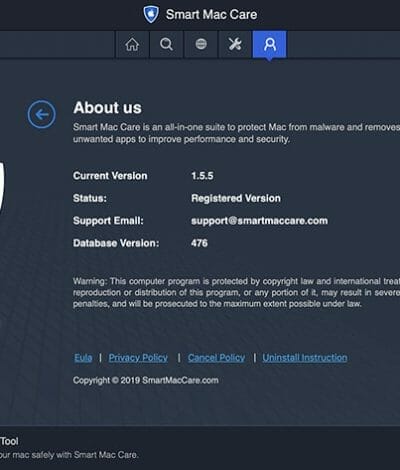Click the Registered Version status text
Screen dimensions: 400x470
pos(236,198)
